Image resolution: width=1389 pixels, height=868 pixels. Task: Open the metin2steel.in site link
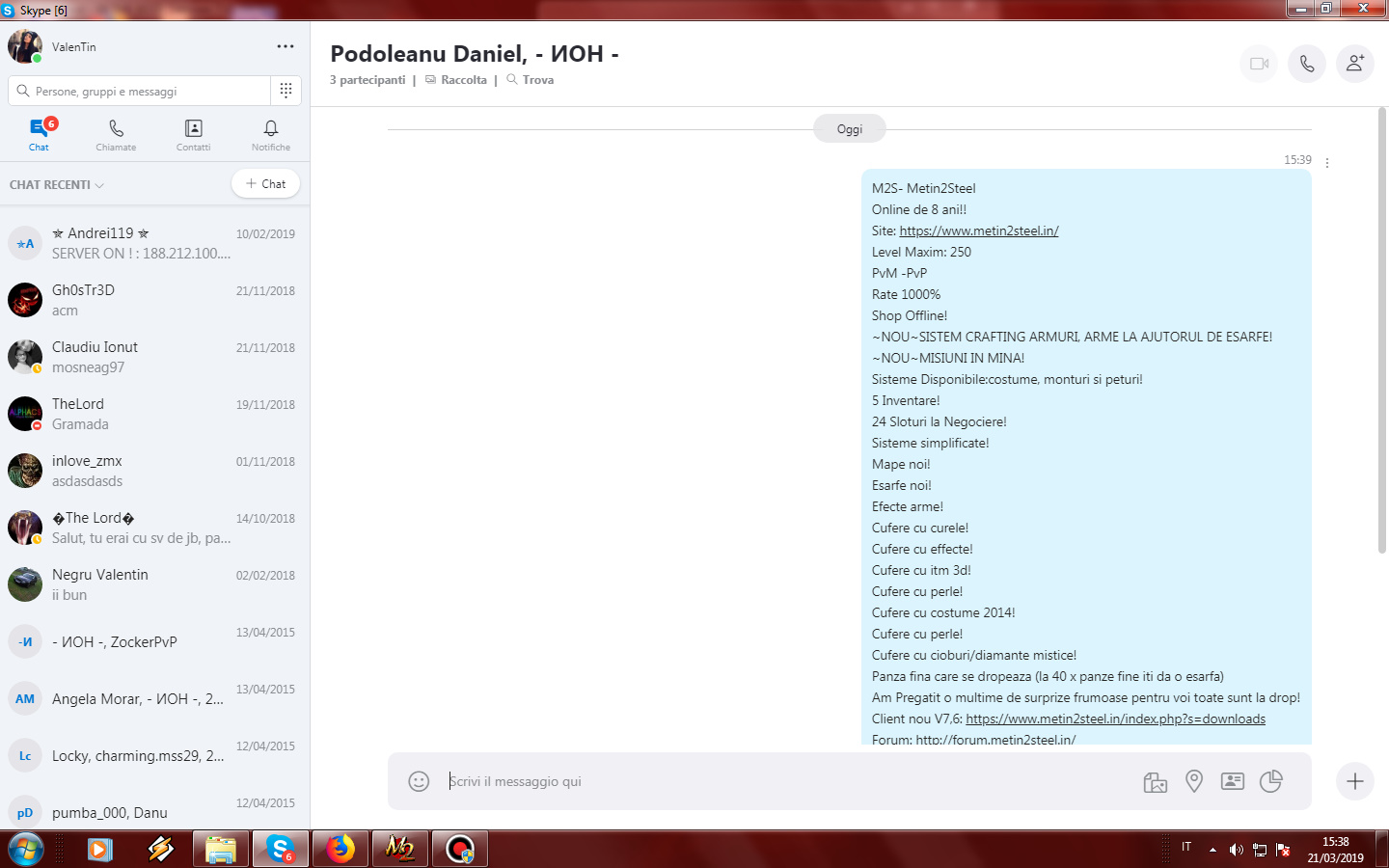[979, 231]
